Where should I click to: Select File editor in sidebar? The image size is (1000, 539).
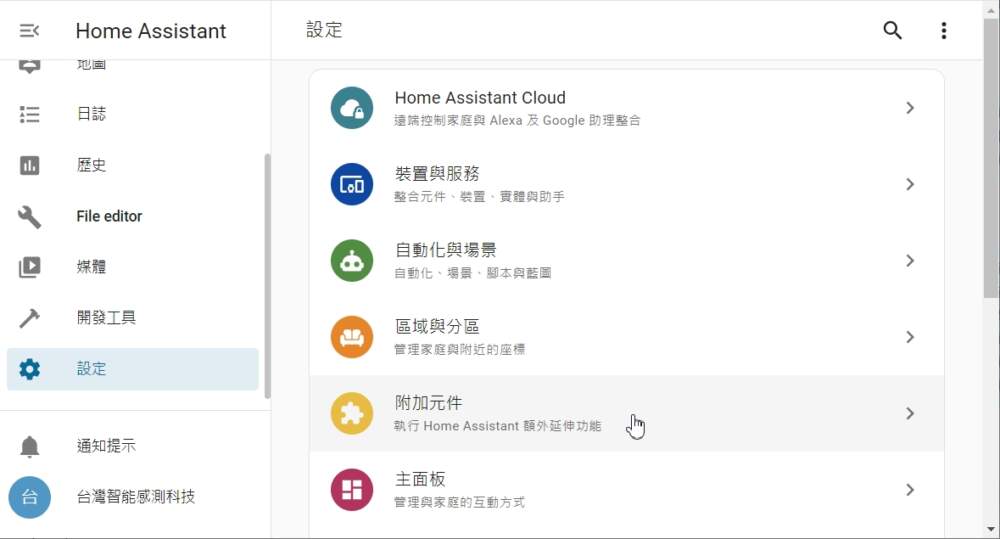click(109, 216)
